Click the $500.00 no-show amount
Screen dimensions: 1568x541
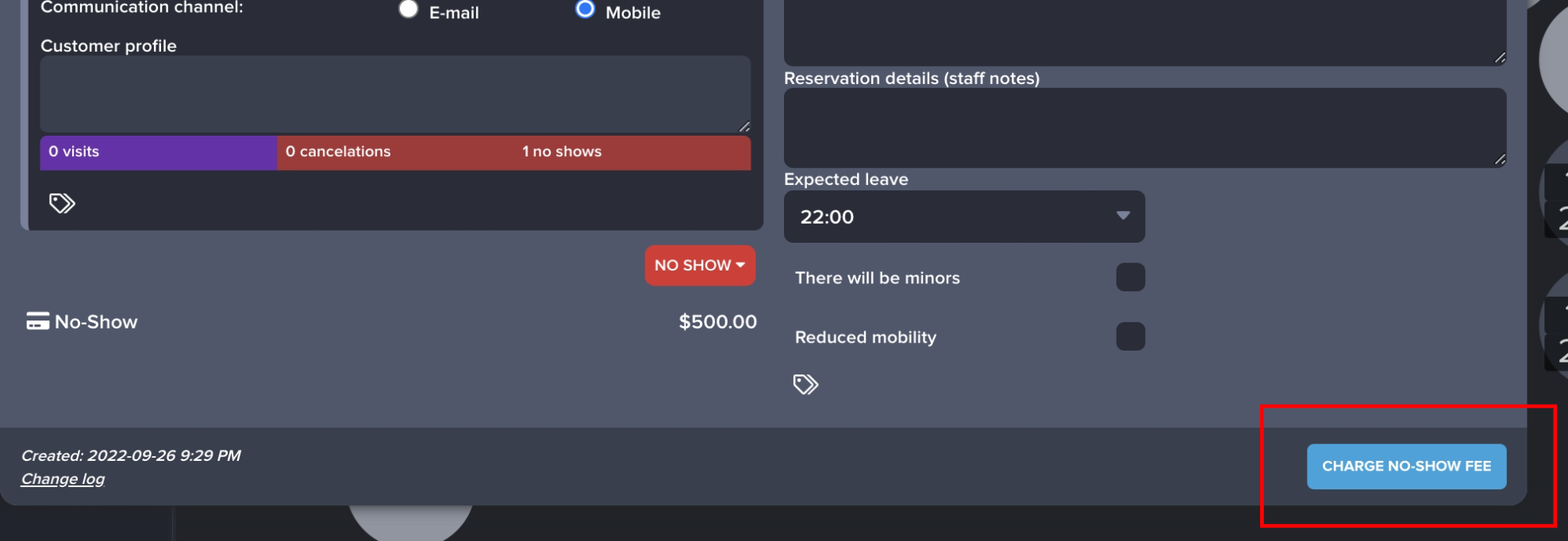tap(717, 321)
